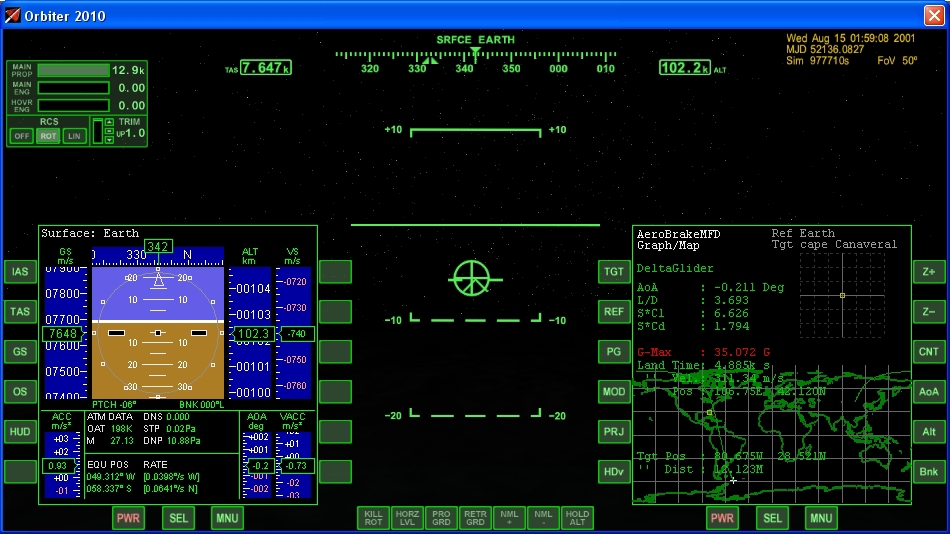Image resolution: width=950 pixels, height=534 pixels.
Task: Engage KILL ROT autopilot button
Action: [x=373, y=517]
